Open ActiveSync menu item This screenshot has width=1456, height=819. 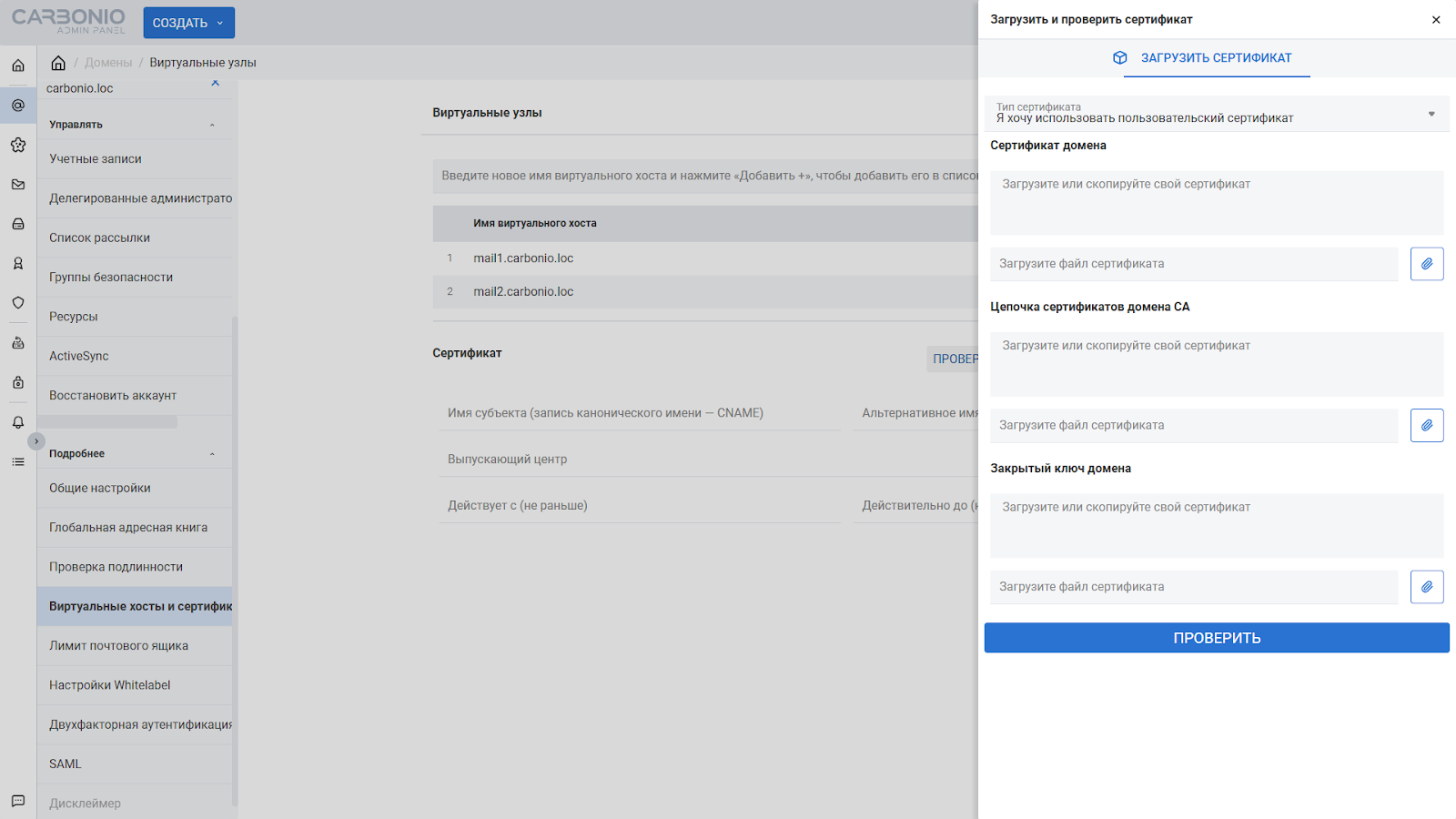click(x=135, y=356)
